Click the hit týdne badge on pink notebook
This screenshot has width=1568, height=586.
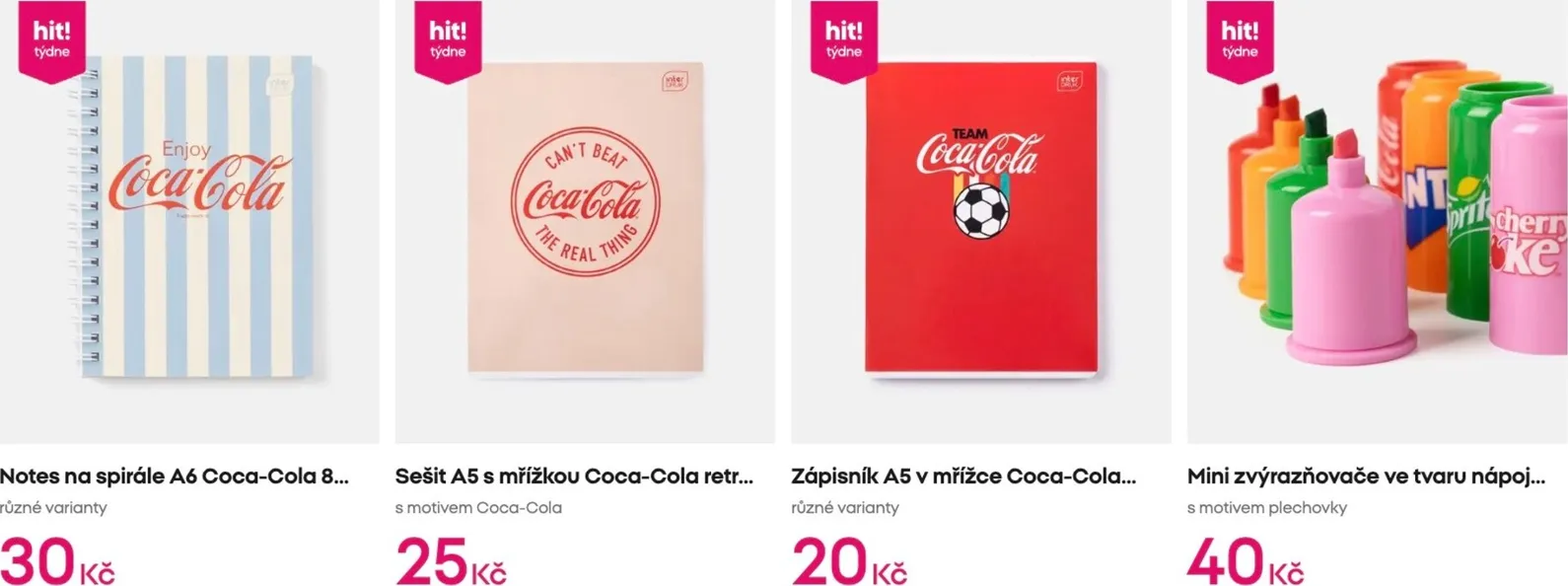(447, 40)
